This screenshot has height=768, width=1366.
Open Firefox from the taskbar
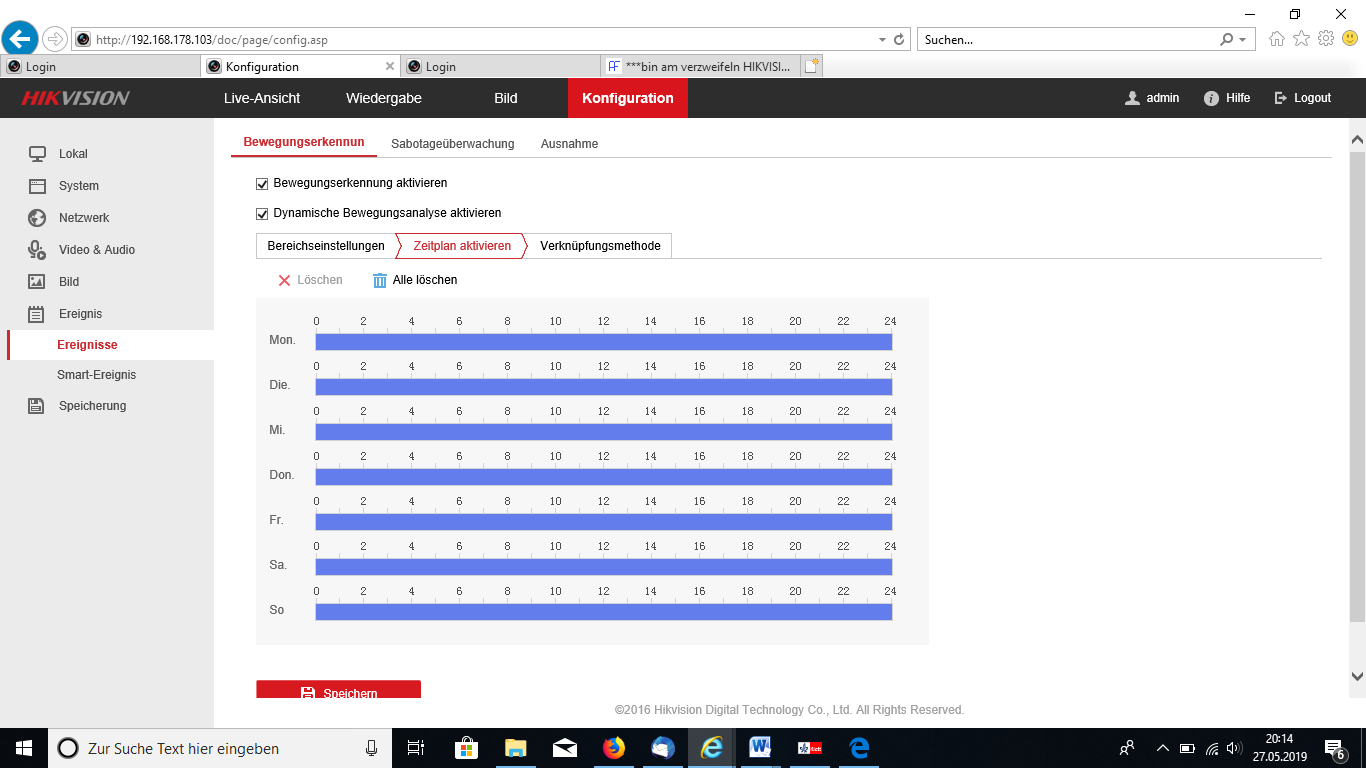pos(613,748)
